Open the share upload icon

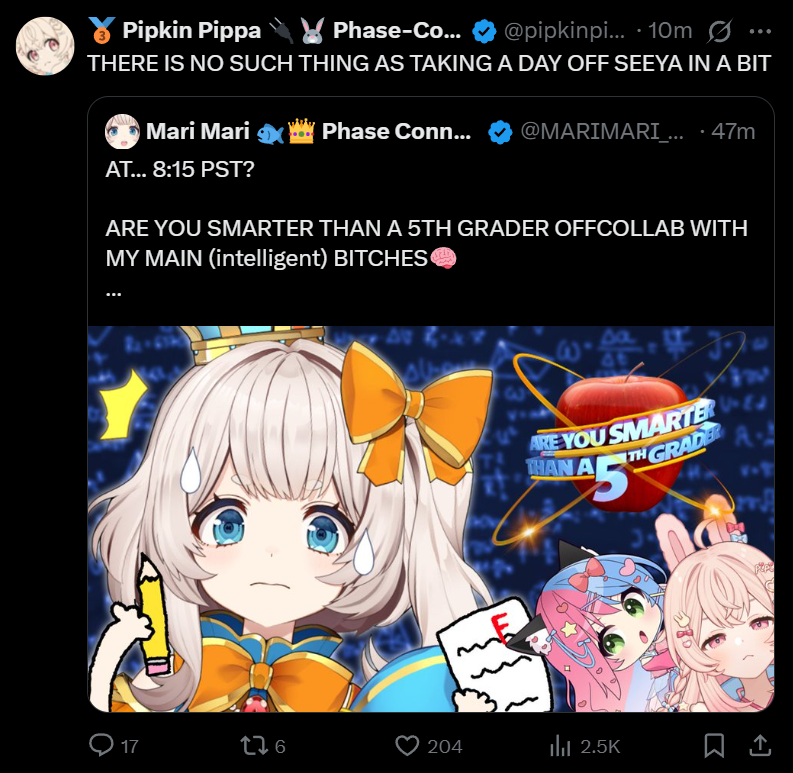tap(760, 745)
